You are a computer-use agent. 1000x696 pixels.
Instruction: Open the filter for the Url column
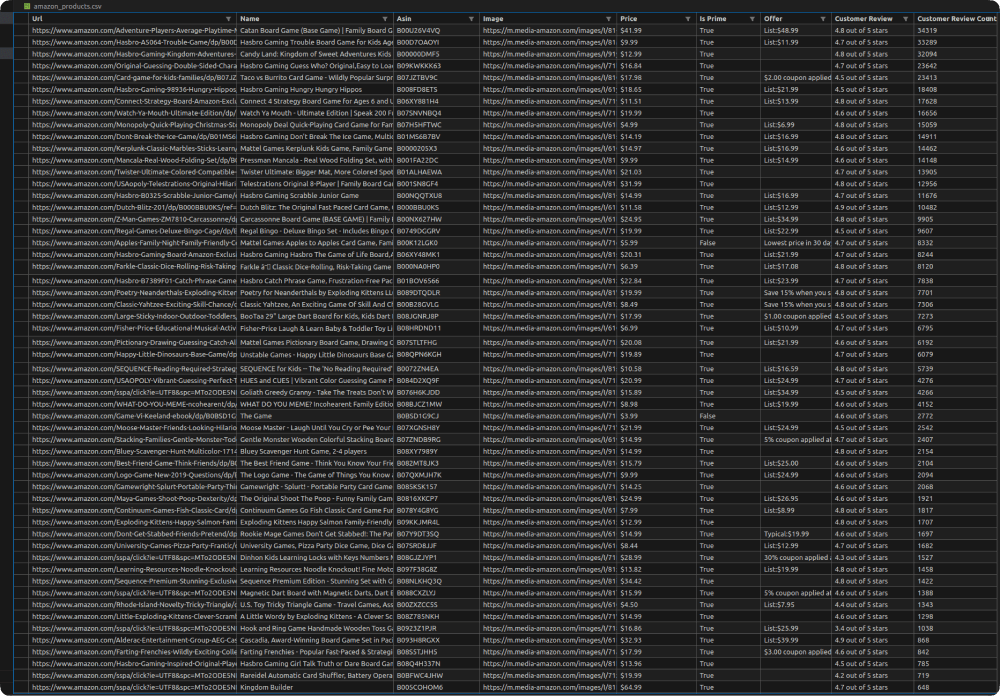point(227,18)
